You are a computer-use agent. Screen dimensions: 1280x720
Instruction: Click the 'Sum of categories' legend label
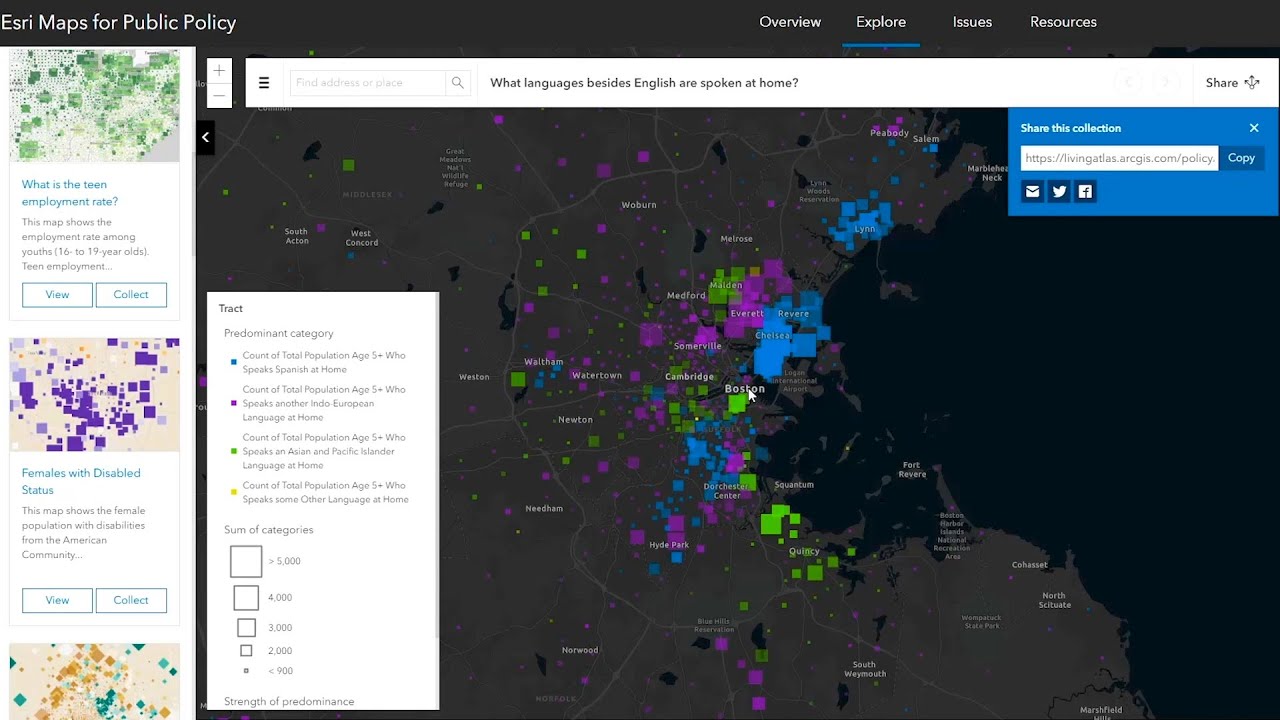[x=269, y=530]
